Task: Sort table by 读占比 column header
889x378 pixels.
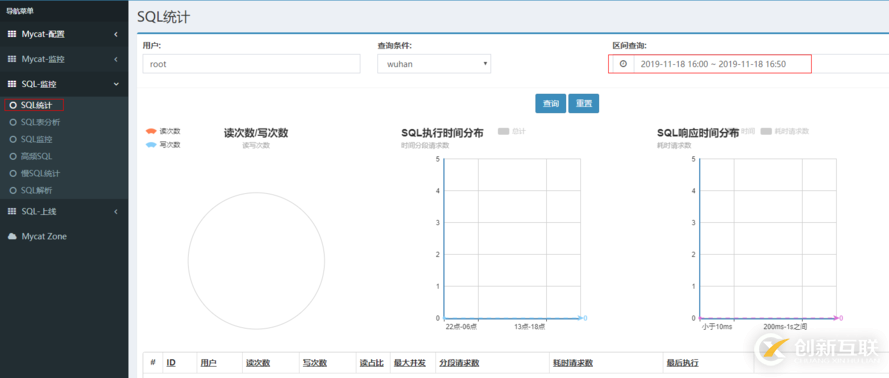Action: 372,363
